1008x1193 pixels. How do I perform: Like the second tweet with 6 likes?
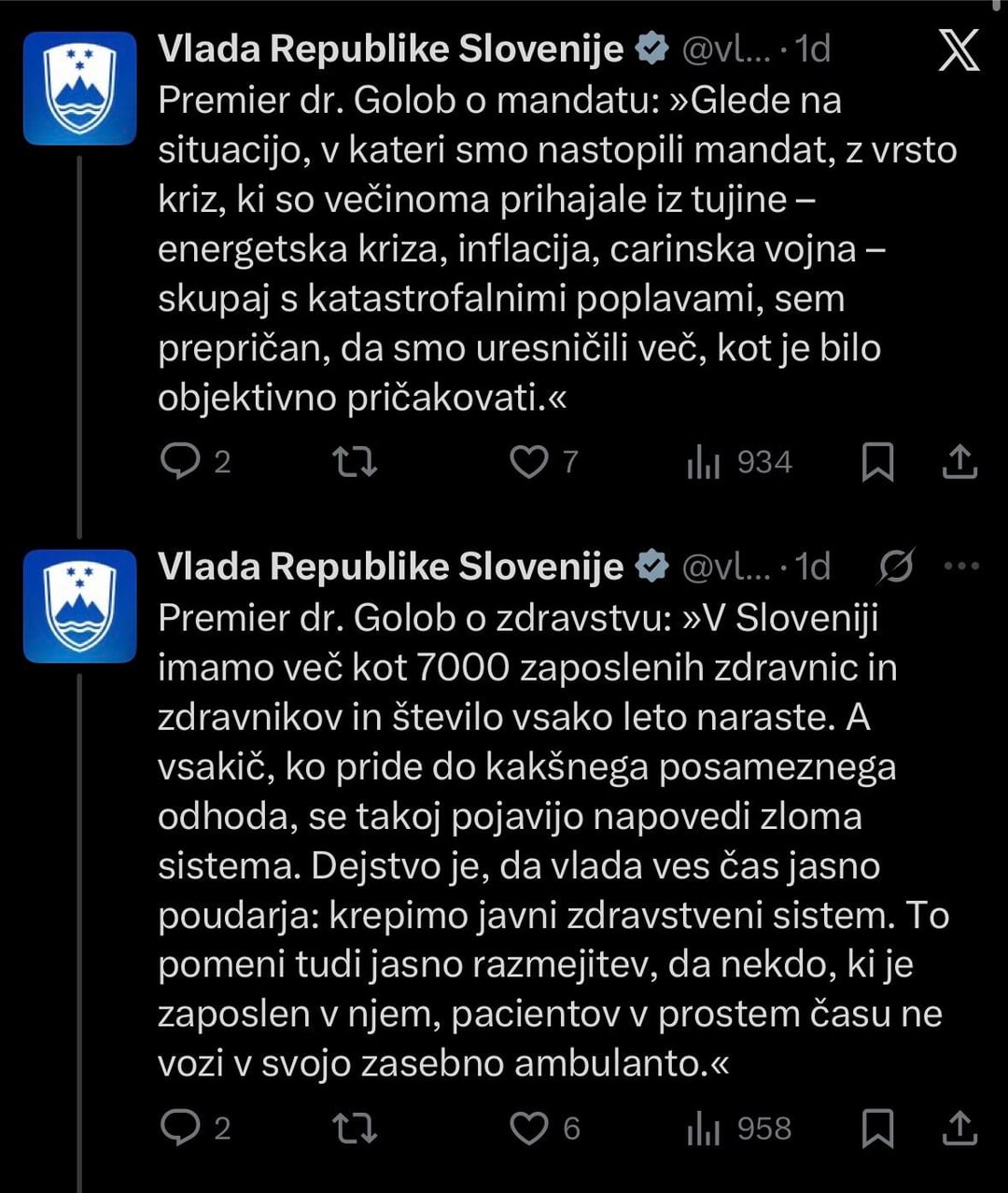click(529, 1128)
